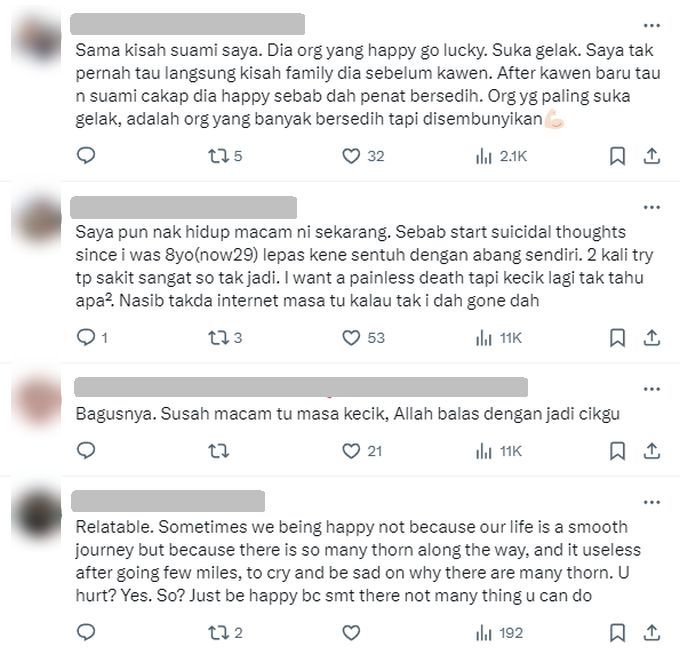Viewport: 680px width, 655px height.
Task: Open more menu on the 'Bagusnya' tweet
Action: pyautogui.click(x=652, y=389)
